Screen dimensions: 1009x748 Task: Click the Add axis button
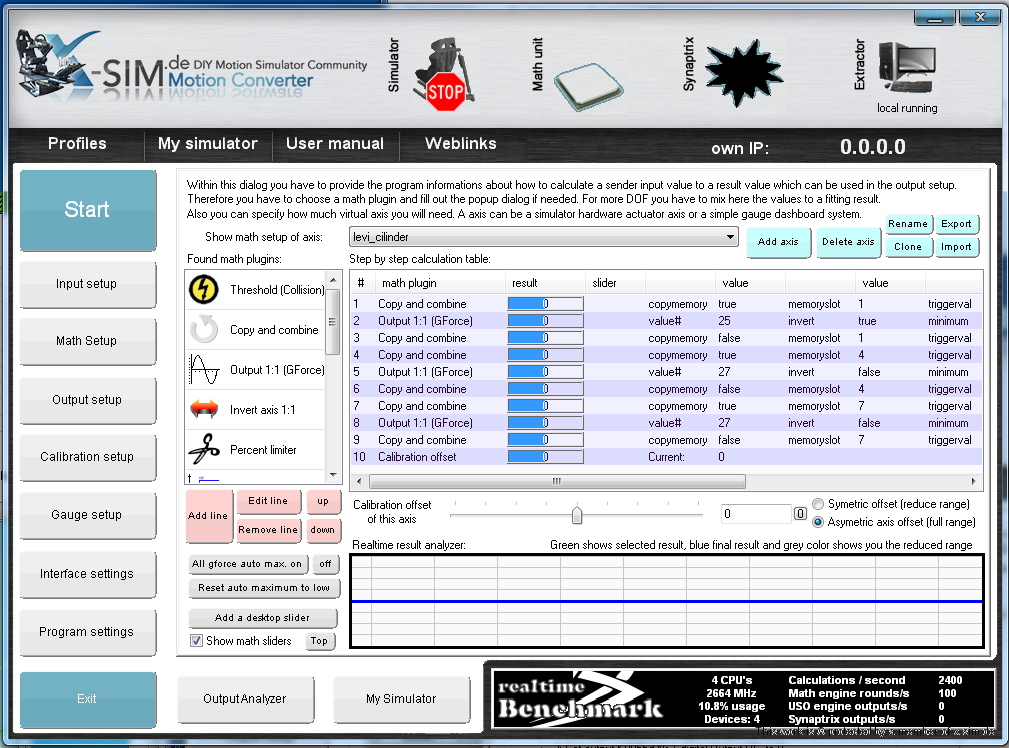tap(777, 242)
